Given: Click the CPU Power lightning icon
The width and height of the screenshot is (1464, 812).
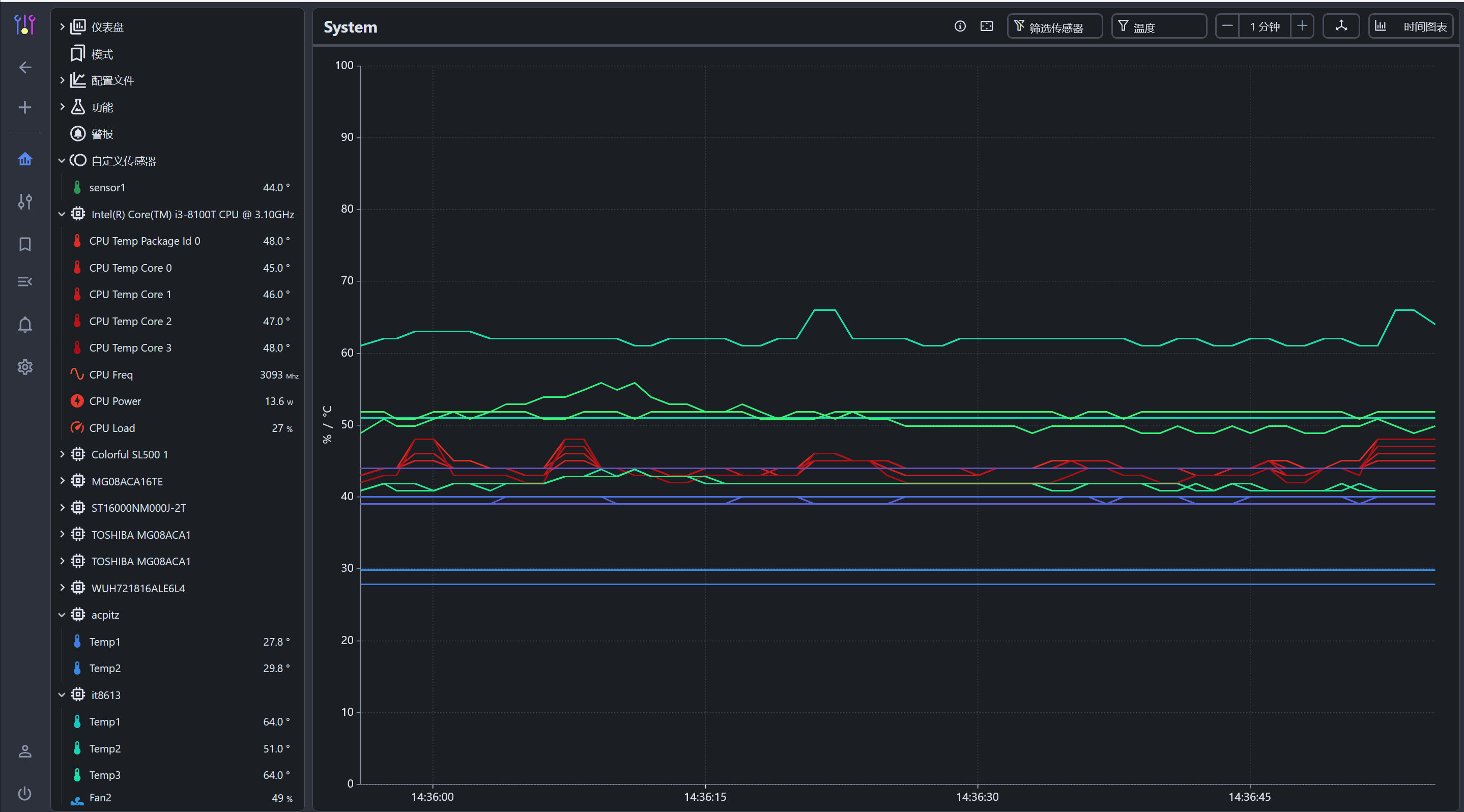Looking at the screenshot, I should click(77, 400).
